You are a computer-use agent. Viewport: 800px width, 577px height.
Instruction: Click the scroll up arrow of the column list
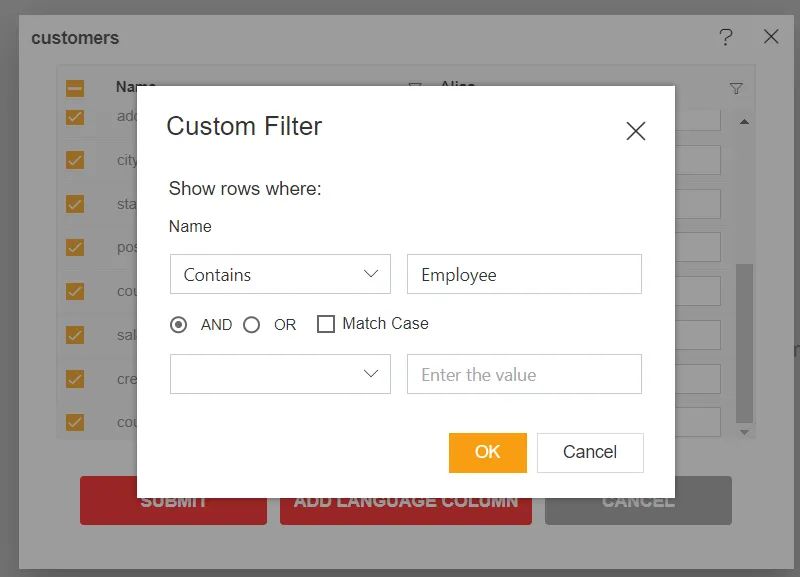coord(743,122)
